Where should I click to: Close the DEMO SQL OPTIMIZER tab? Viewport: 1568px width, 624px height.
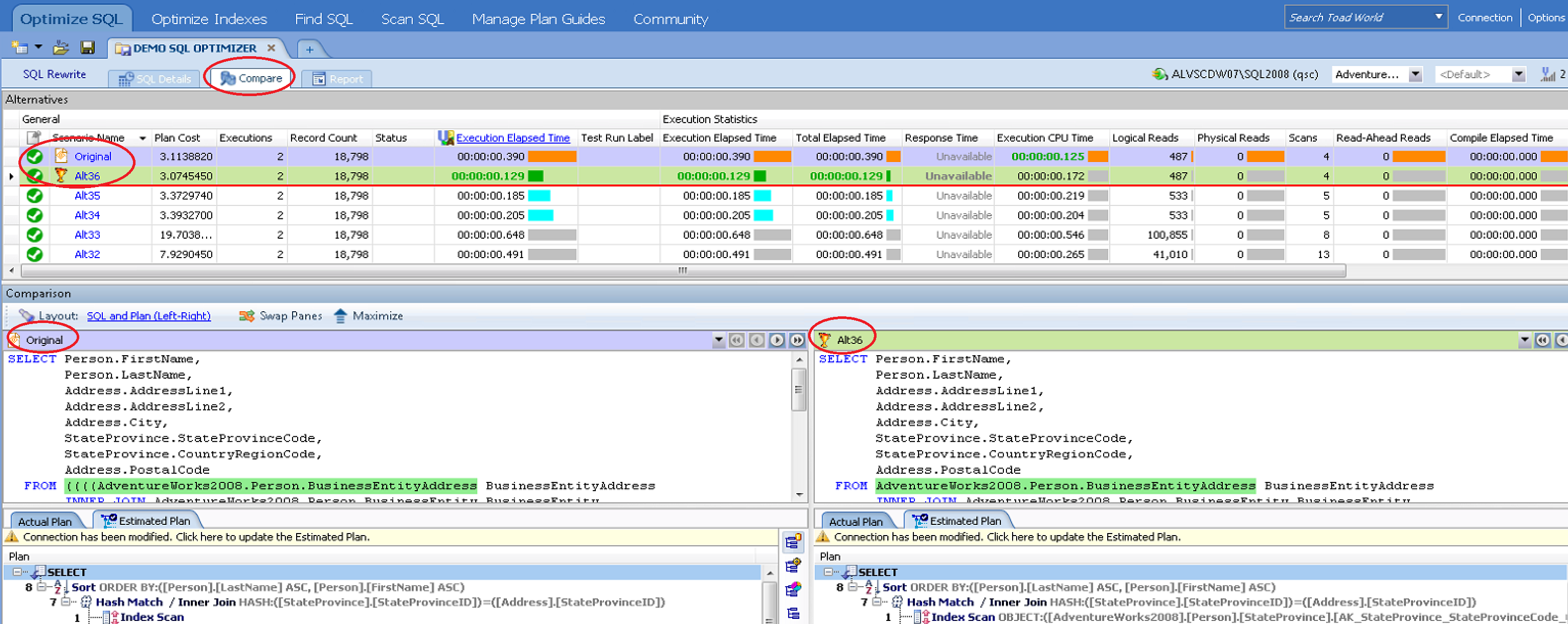(272, 48)
